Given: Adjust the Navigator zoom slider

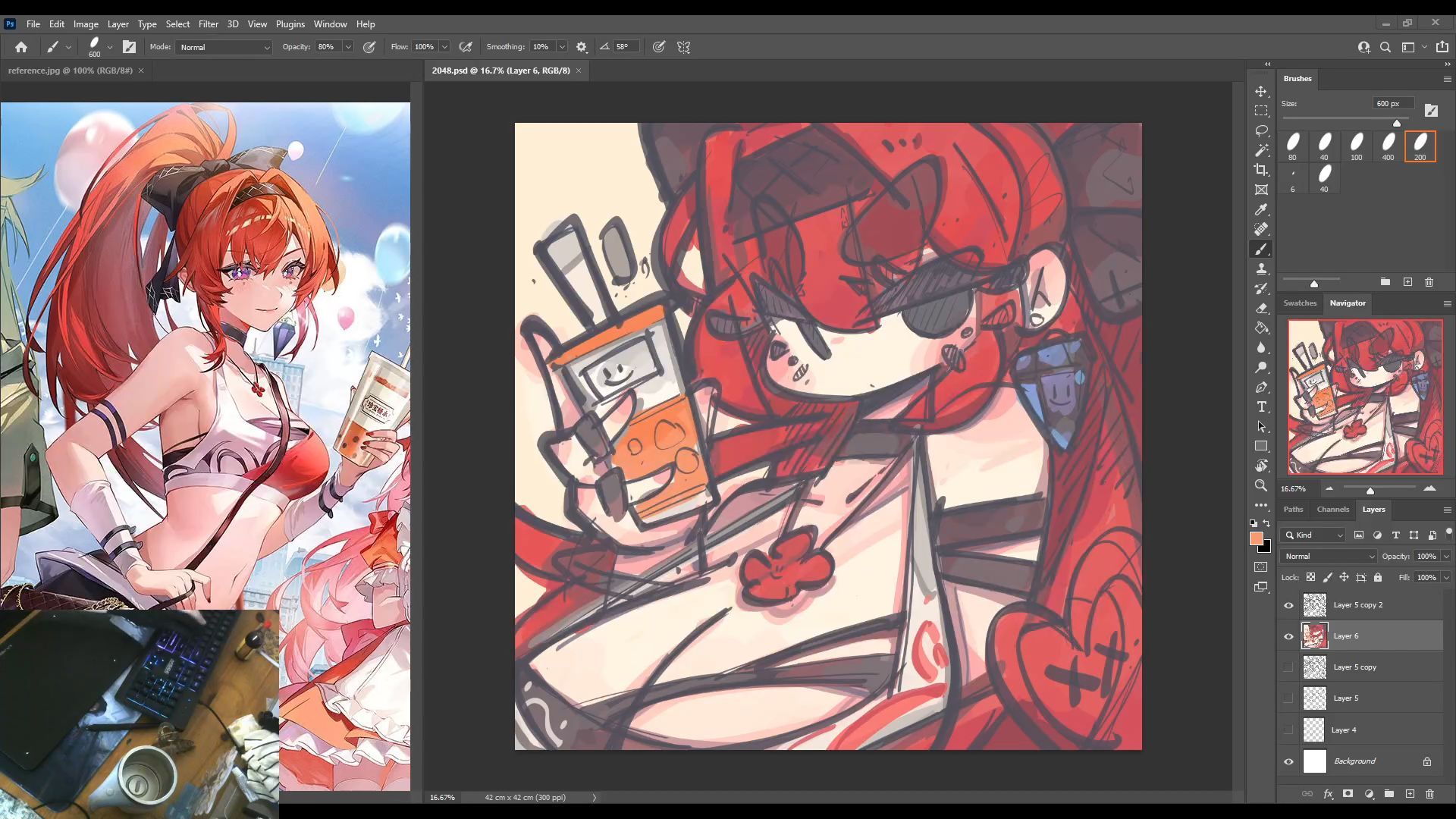Looking at the screenshot, I should click(x=1370, y=491).
